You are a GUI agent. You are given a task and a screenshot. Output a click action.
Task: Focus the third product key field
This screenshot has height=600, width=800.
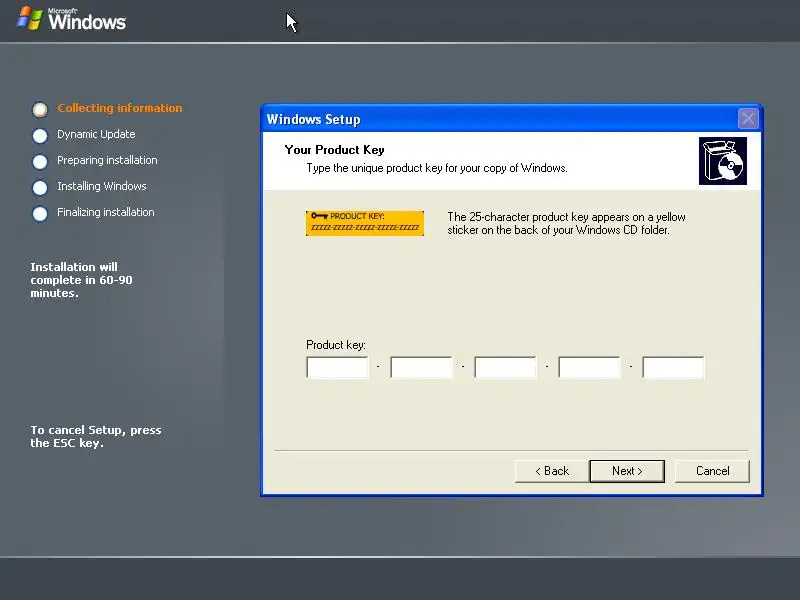point(505,367)
